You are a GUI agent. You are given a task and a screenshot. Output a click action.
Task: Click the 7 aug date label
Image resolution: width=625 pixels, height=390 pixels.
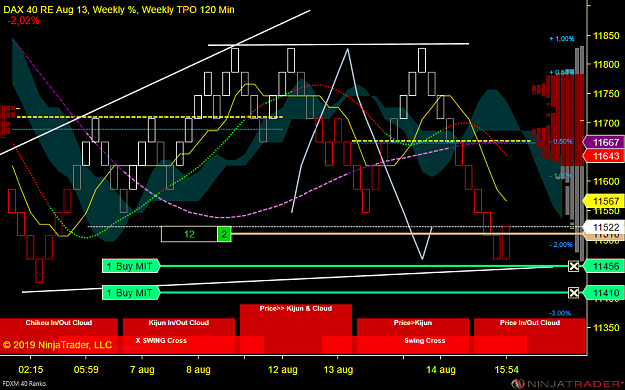click(142, 370)
